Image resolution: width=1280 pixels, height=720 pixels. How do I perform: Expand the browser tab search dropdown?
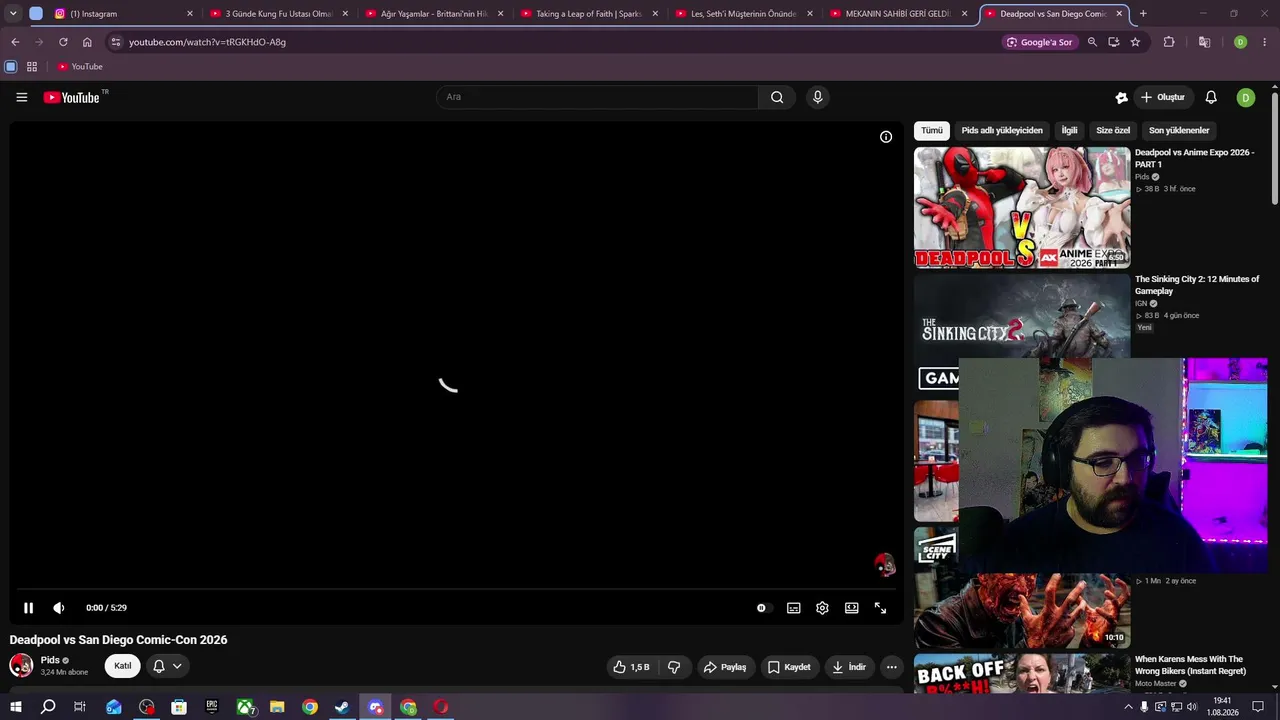tap(13, 14)
